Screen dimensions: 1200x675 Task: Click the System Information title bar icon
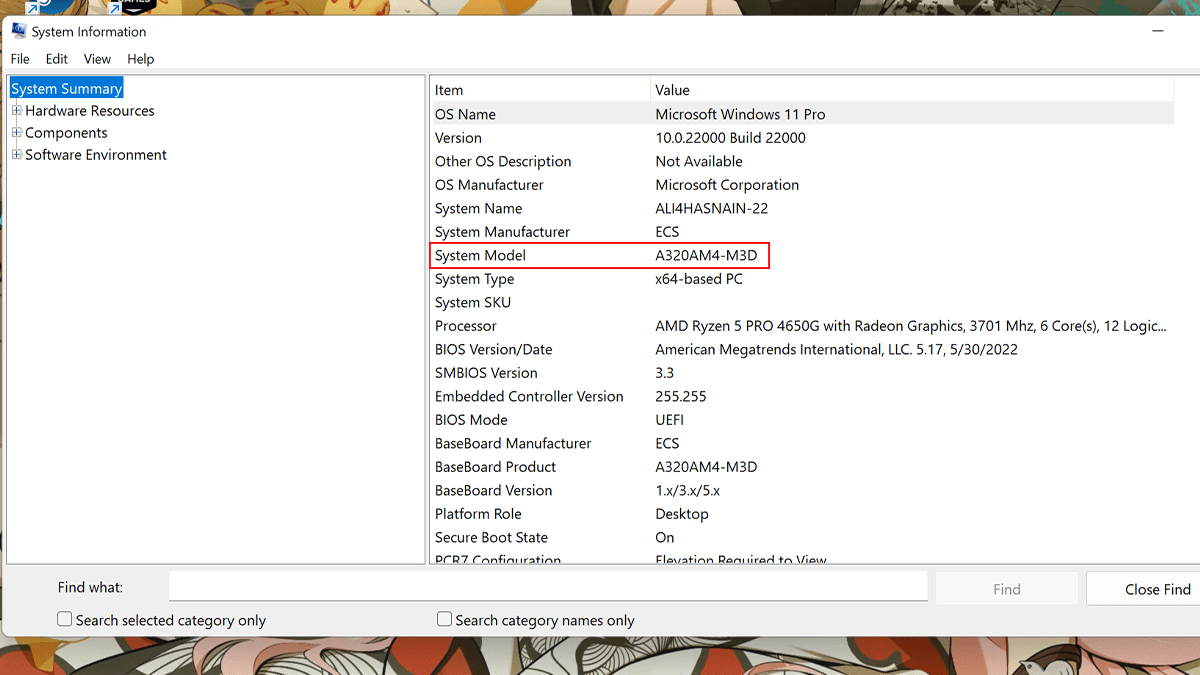point(18,31)
